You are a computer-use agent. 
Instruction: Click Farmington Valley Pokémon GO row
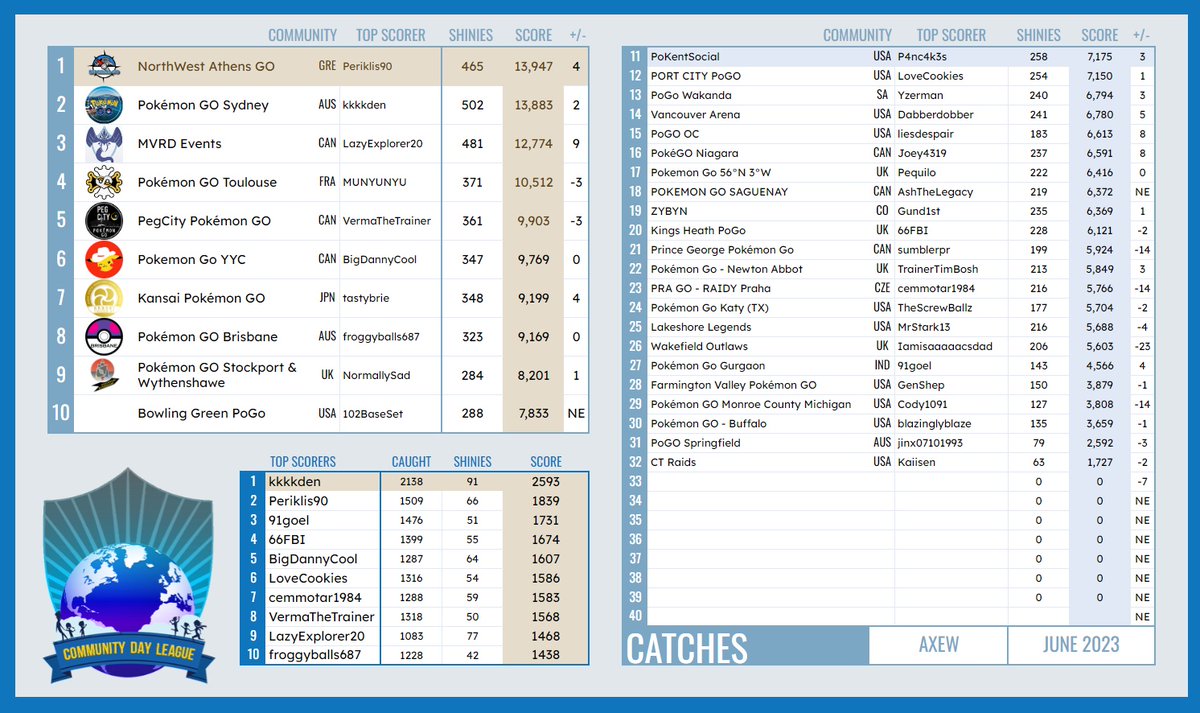click(899, 385)
